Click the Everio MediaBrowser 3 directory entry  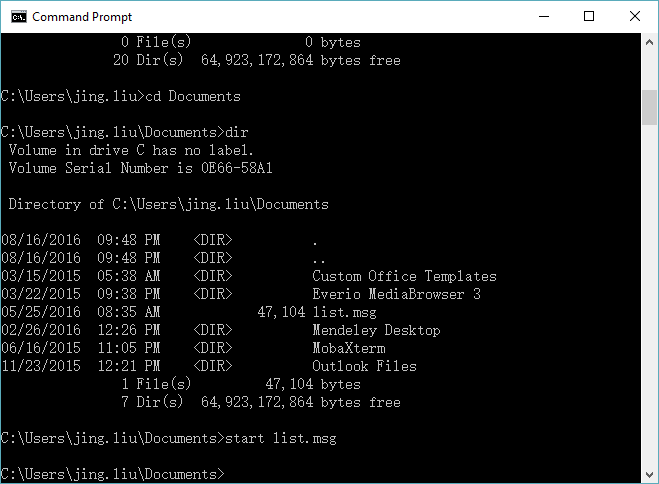pyautogui.click(x=241, y=294)
